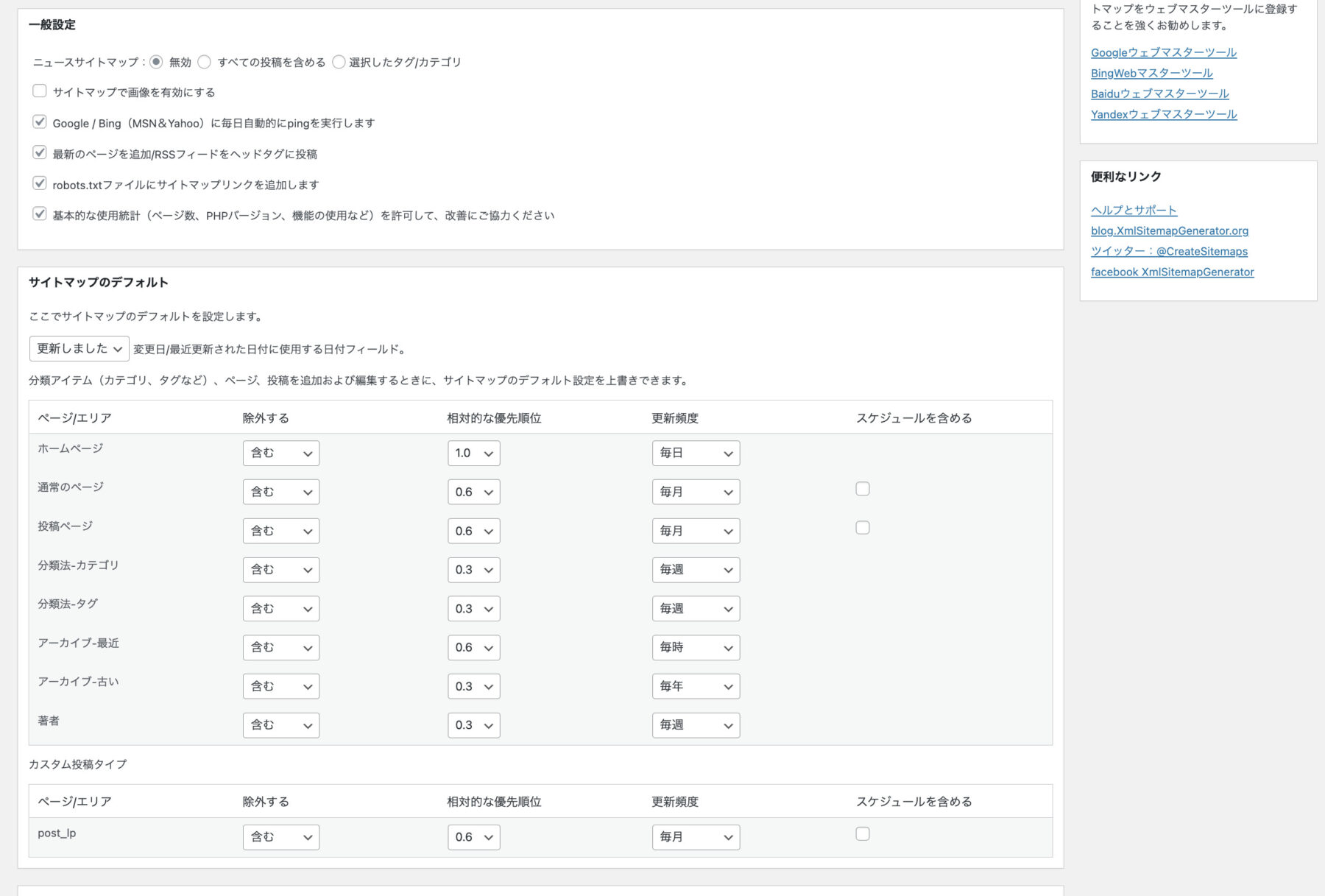Uncheck the Google / Bing daily ping checkbox
Screen dimensions: 1325x896
point(40,122)
